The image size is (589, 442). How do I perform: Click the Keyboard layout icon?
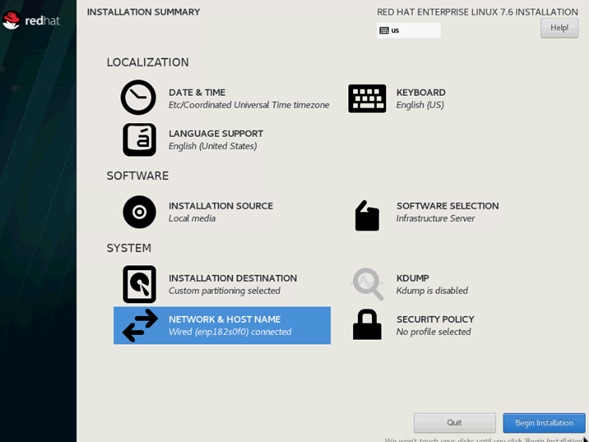(x=367, y=98)
